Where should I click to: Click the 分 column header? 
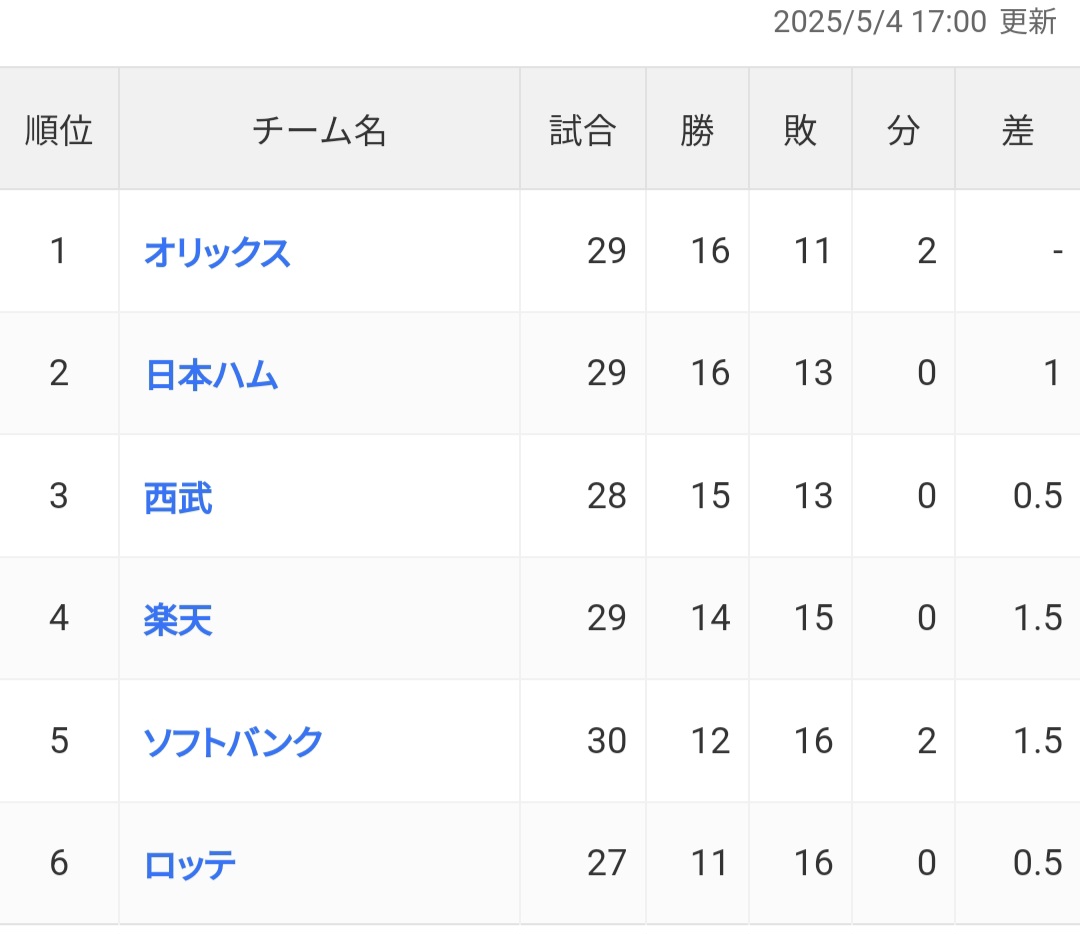tap(903, 130)
